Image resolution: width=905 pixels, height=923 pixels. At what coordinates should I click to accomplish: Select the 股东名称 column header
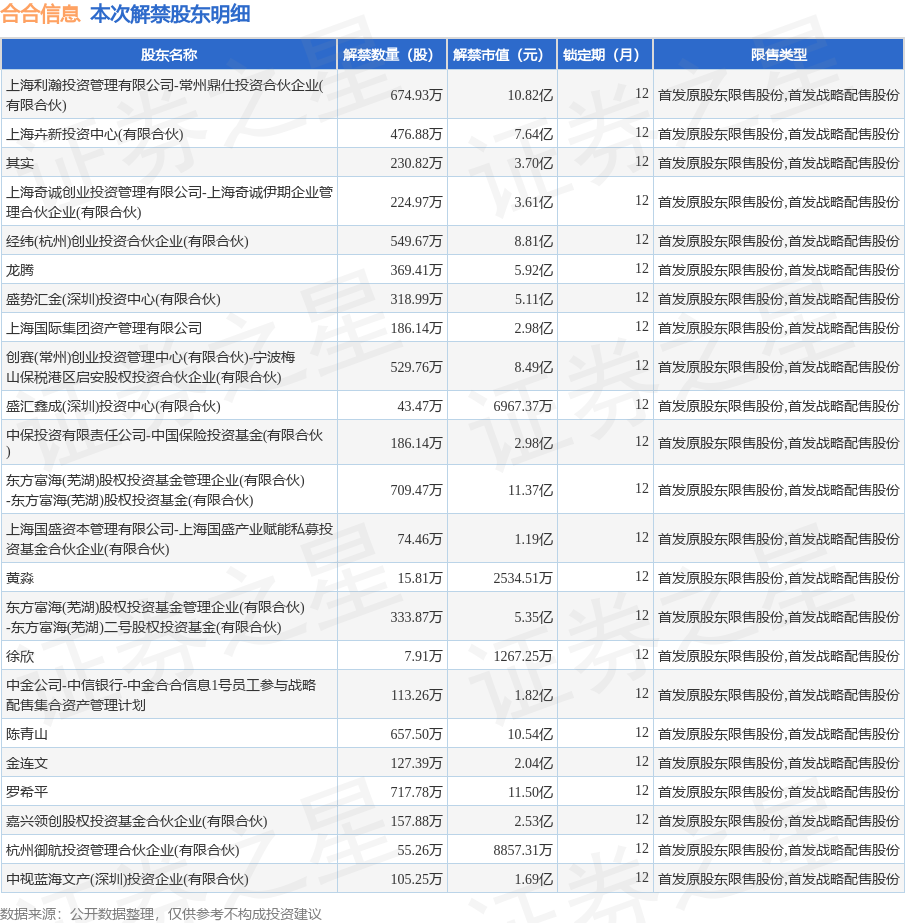169,55
